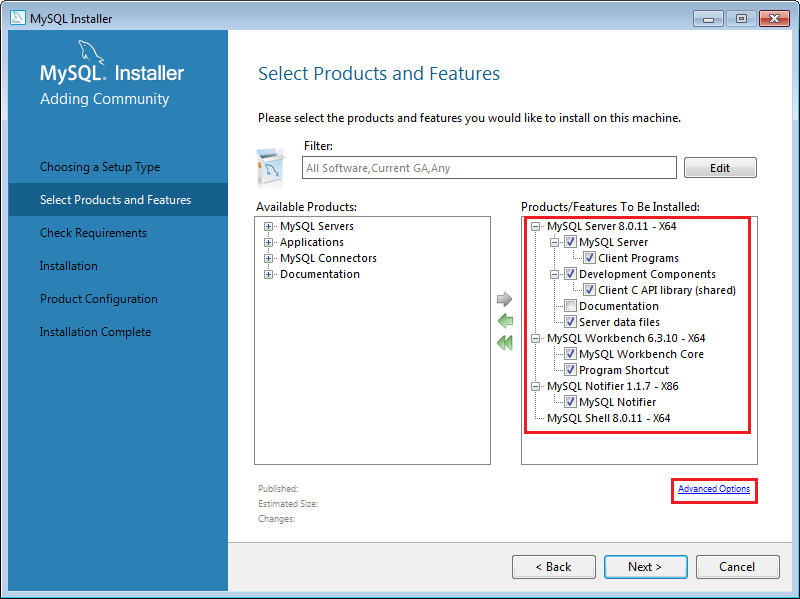Click the MySQL Installer title bar icon
The image size is (800, 599).
[x=17, y=18]
